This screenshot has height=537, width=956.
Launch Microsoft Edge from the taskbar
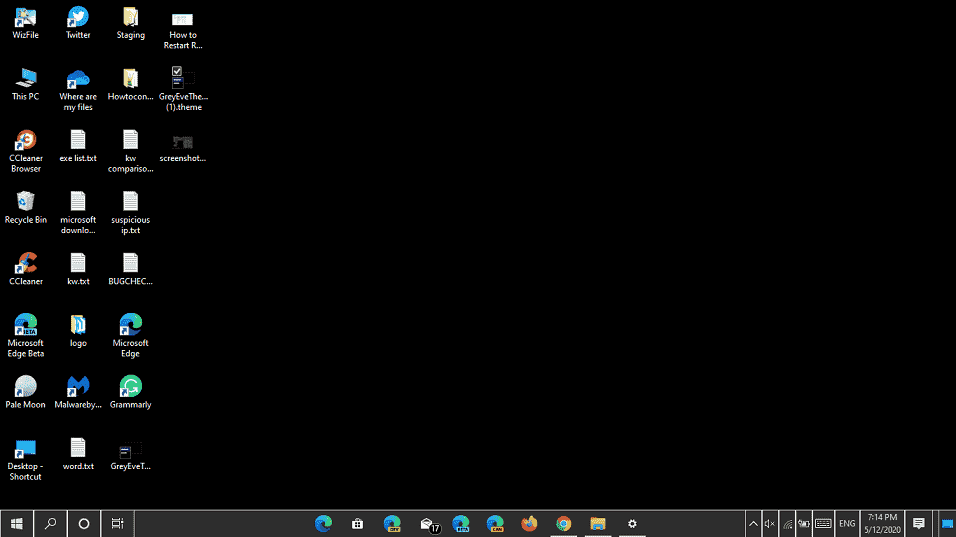click(323, 524)
